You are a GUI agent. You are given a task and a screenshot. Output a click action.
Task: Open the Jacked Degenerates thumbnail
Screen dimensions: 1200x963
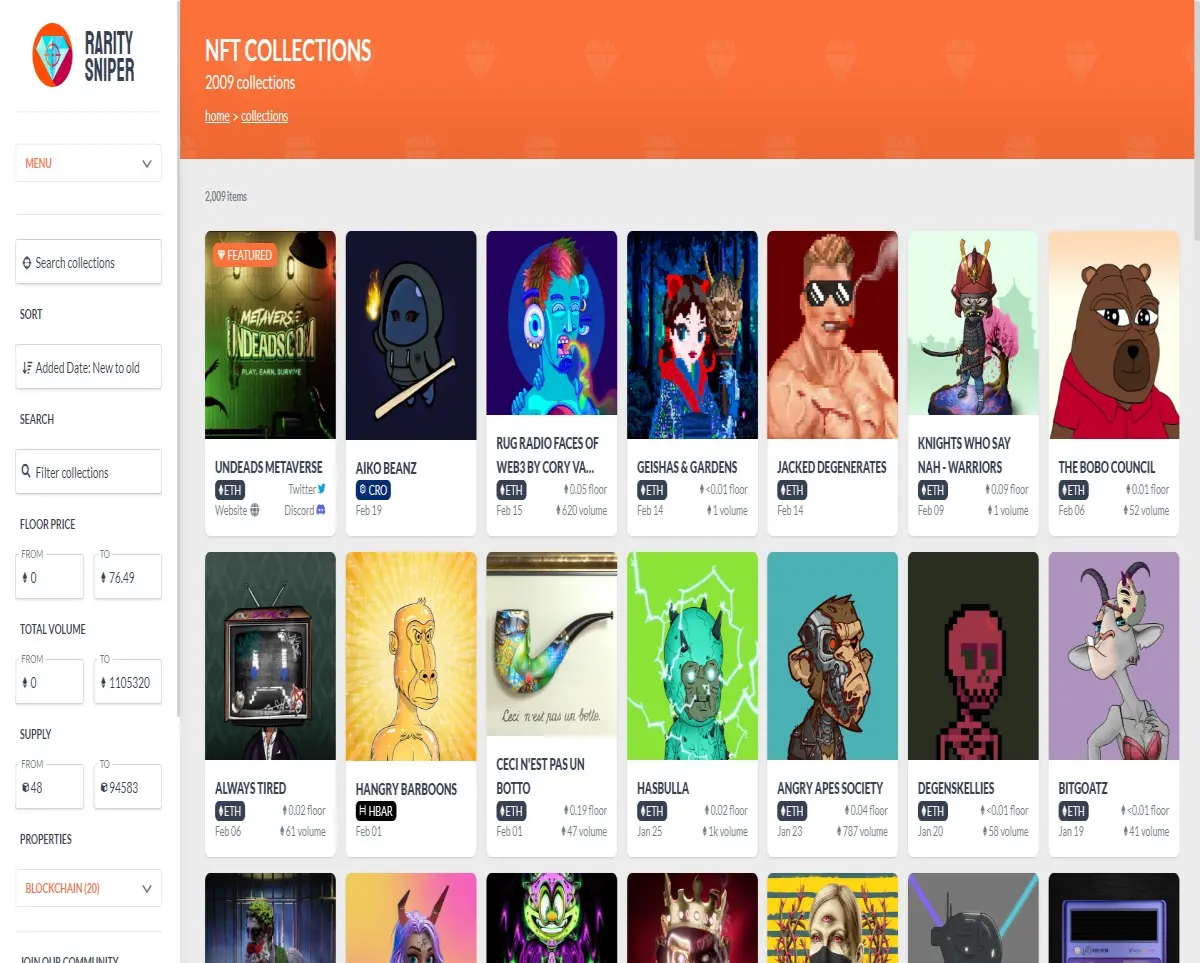[833, 335]
